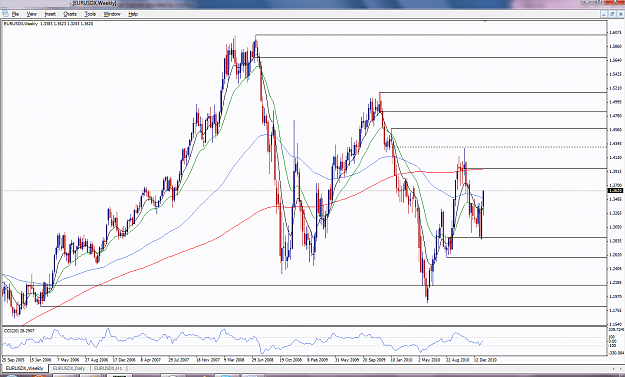Click the 1.5860 price scale label
Screen dimensions: 625x377
[615, 47]
